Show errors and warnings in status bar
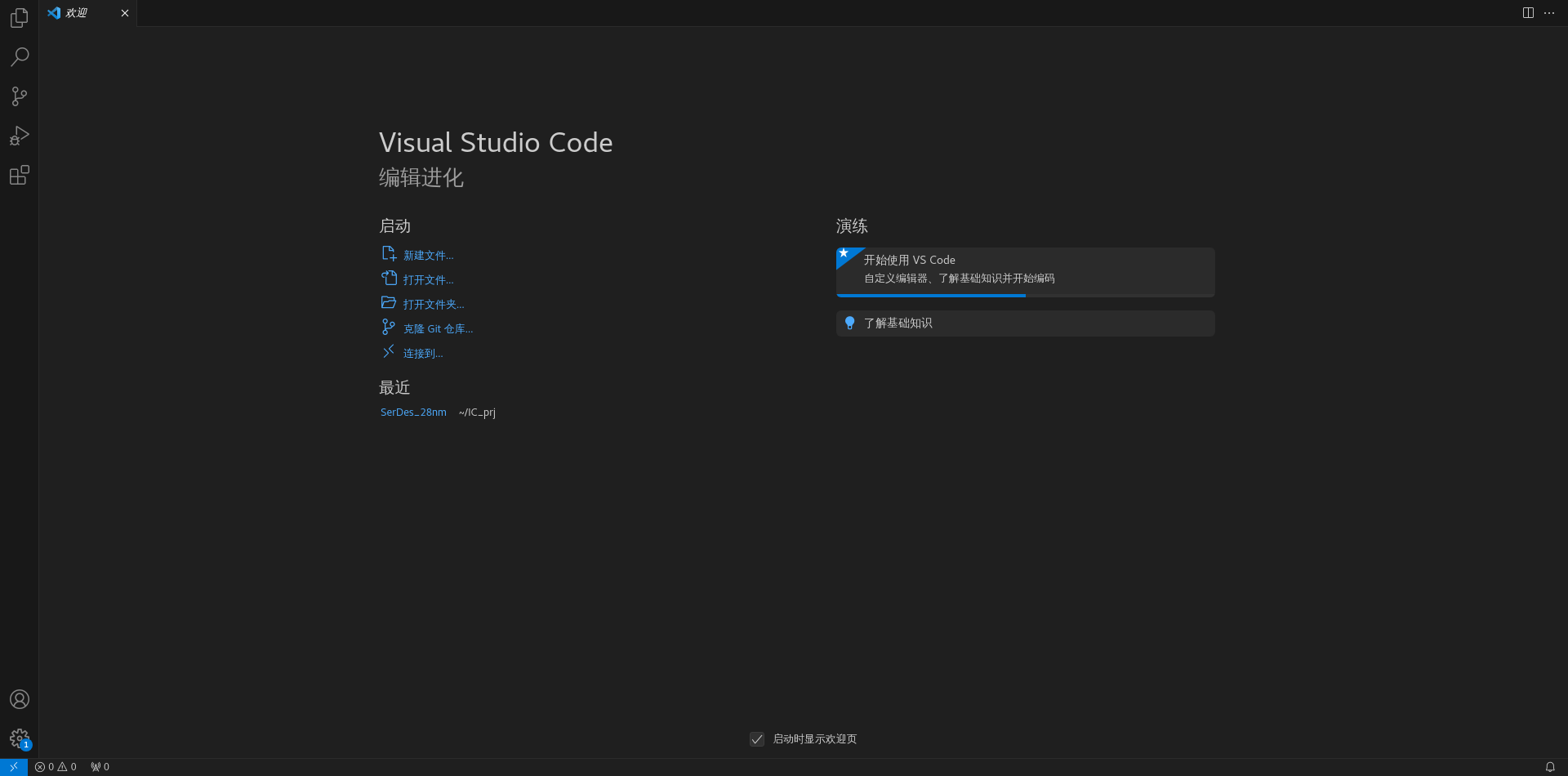 click(56, 767)
